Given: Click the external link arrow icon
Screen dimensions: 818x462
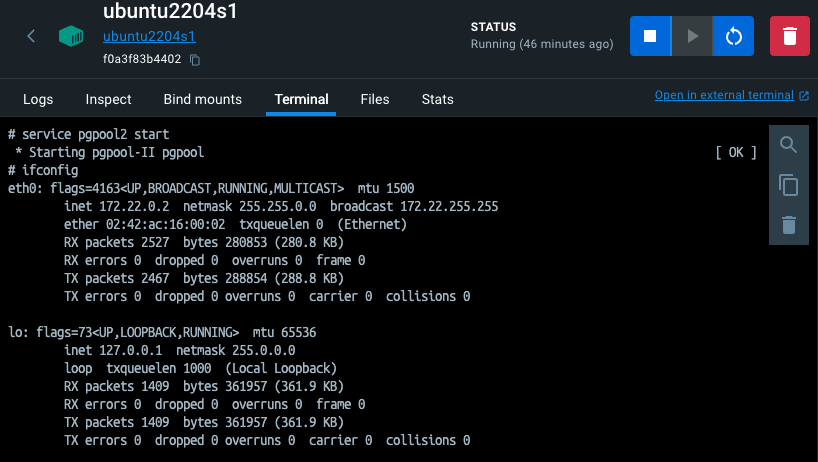Looking at the screenshot, I should click(804, 96).
